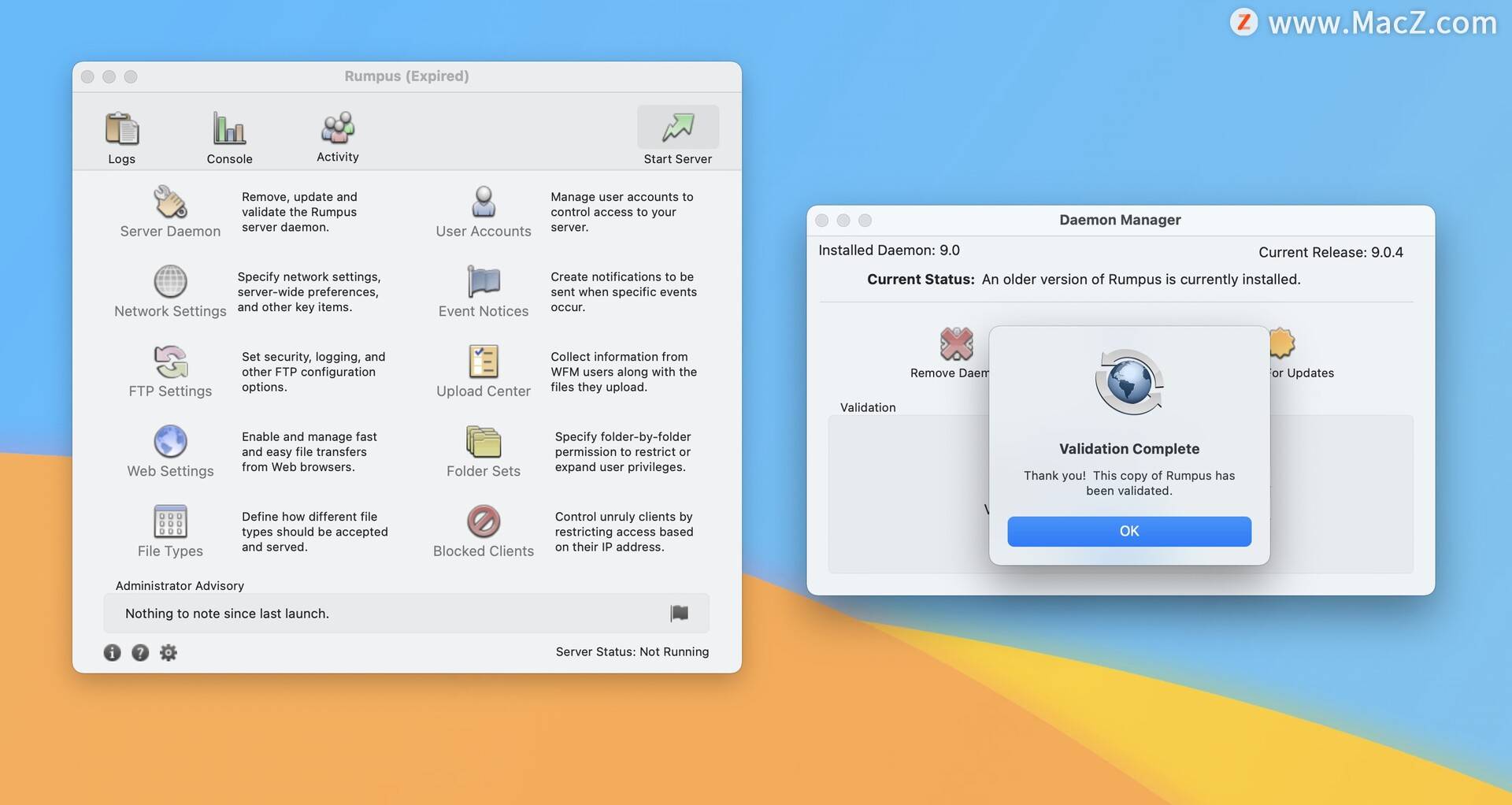The width and height of the screenshot is (1512, 805).
Task: Open Upload Center checklist icon
Action: (484, 362)
